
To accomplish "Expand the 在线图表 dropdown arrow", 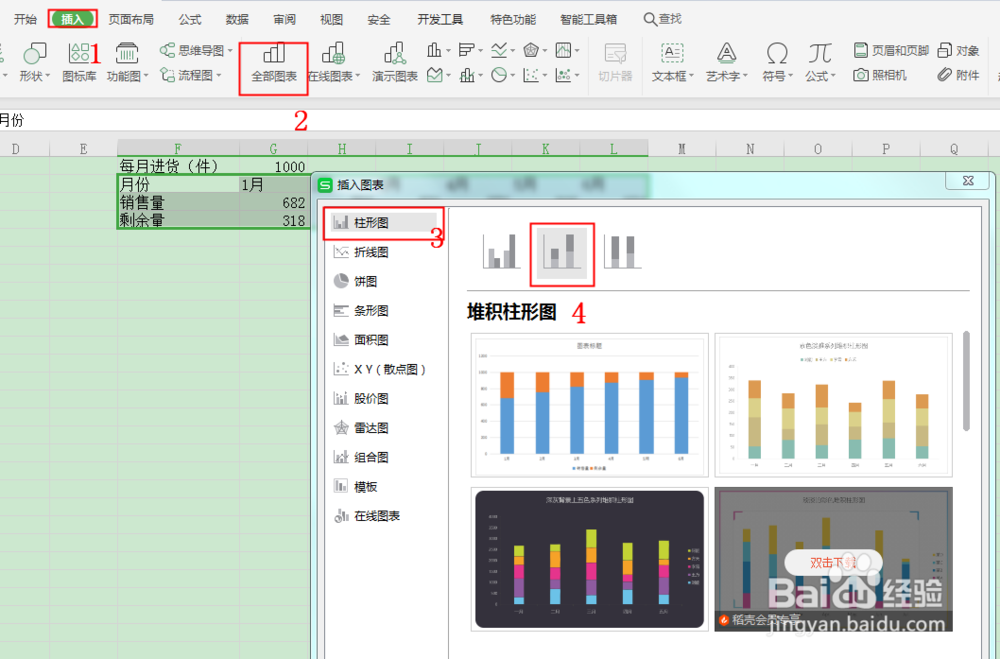I will coord(358,76).
